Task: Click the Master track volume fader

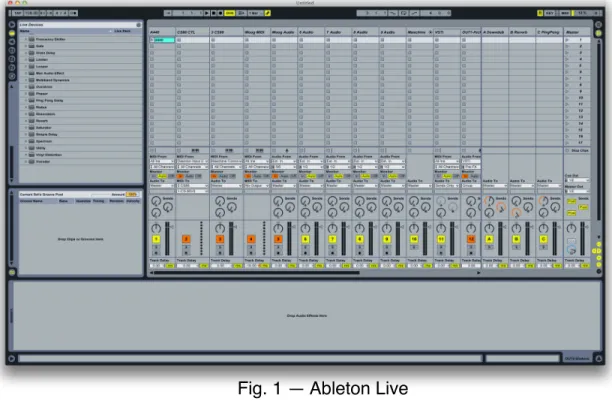Action: pos(582,238)
